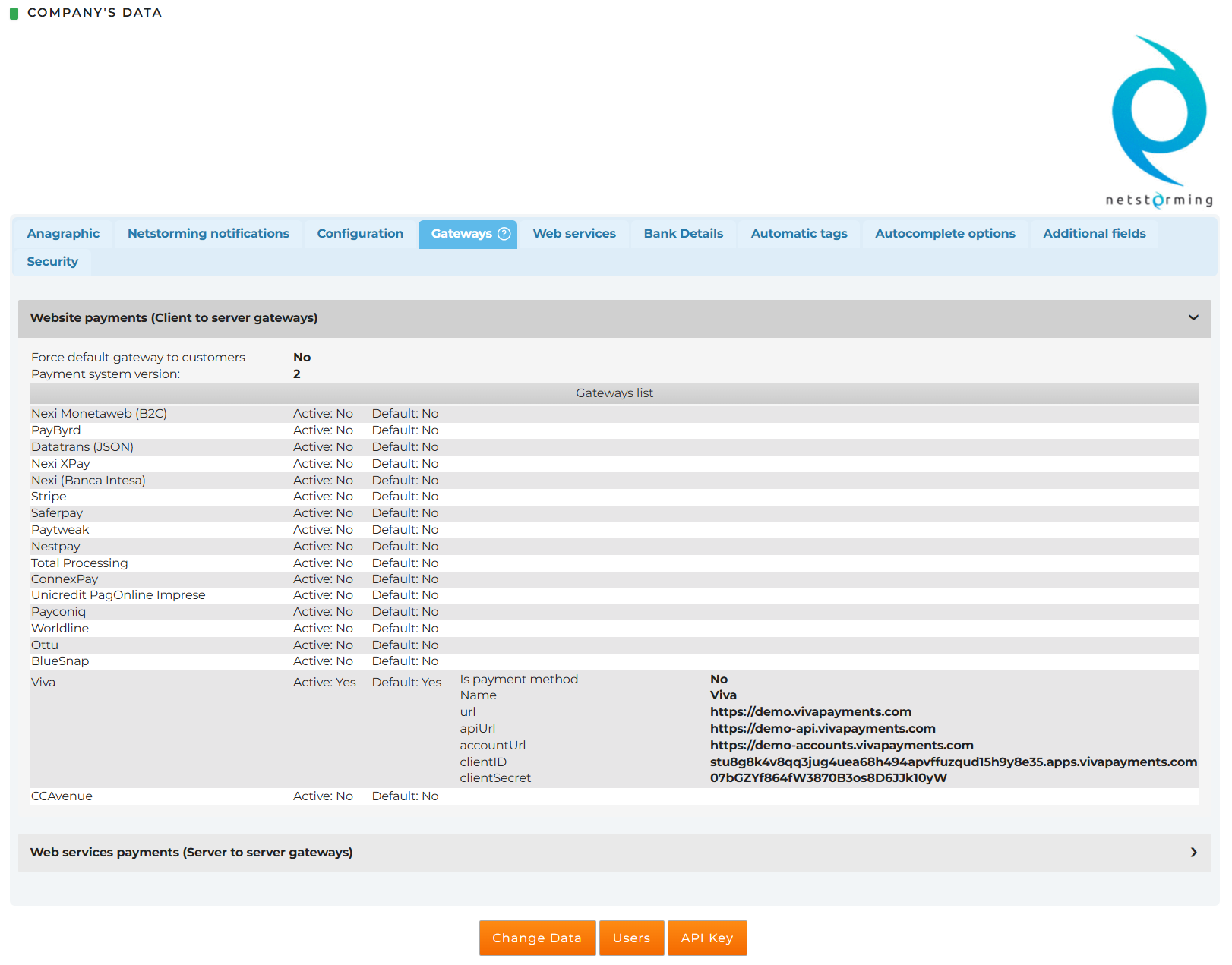The image size is (1232, 965).
Task: Select the Web services tab
Action: [x=574, y=234]
